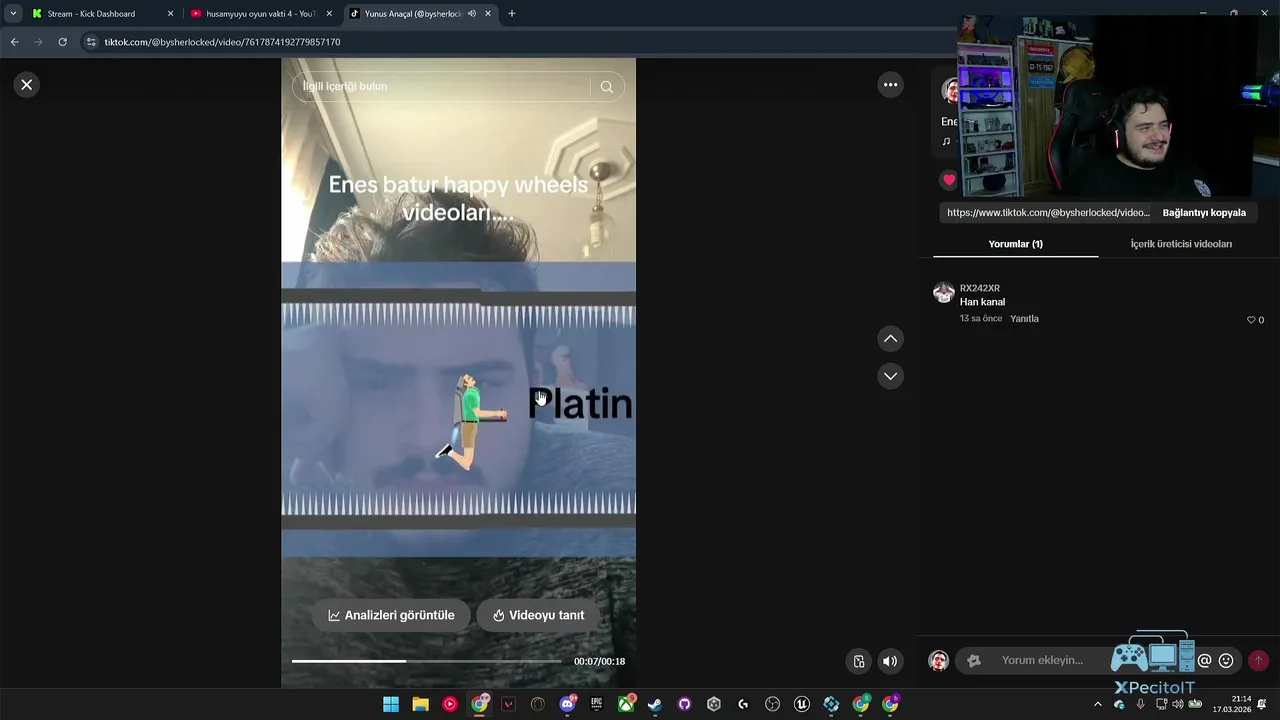Click the sticker icon in comment box
Viewport: 1280px width, 720px height.
click(974, 661)
